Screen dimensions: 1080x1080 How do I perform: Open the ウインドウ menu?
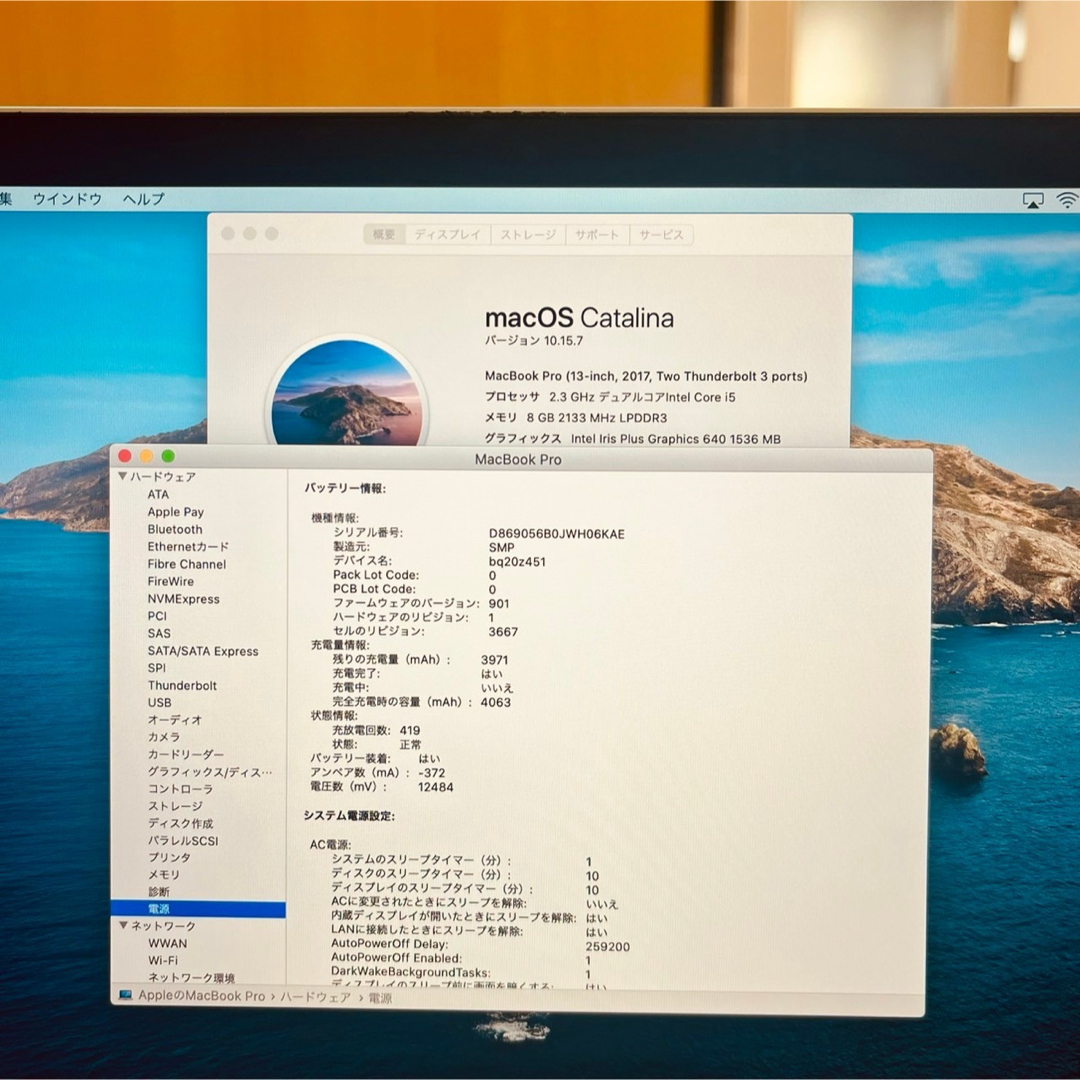click(68, 199)
